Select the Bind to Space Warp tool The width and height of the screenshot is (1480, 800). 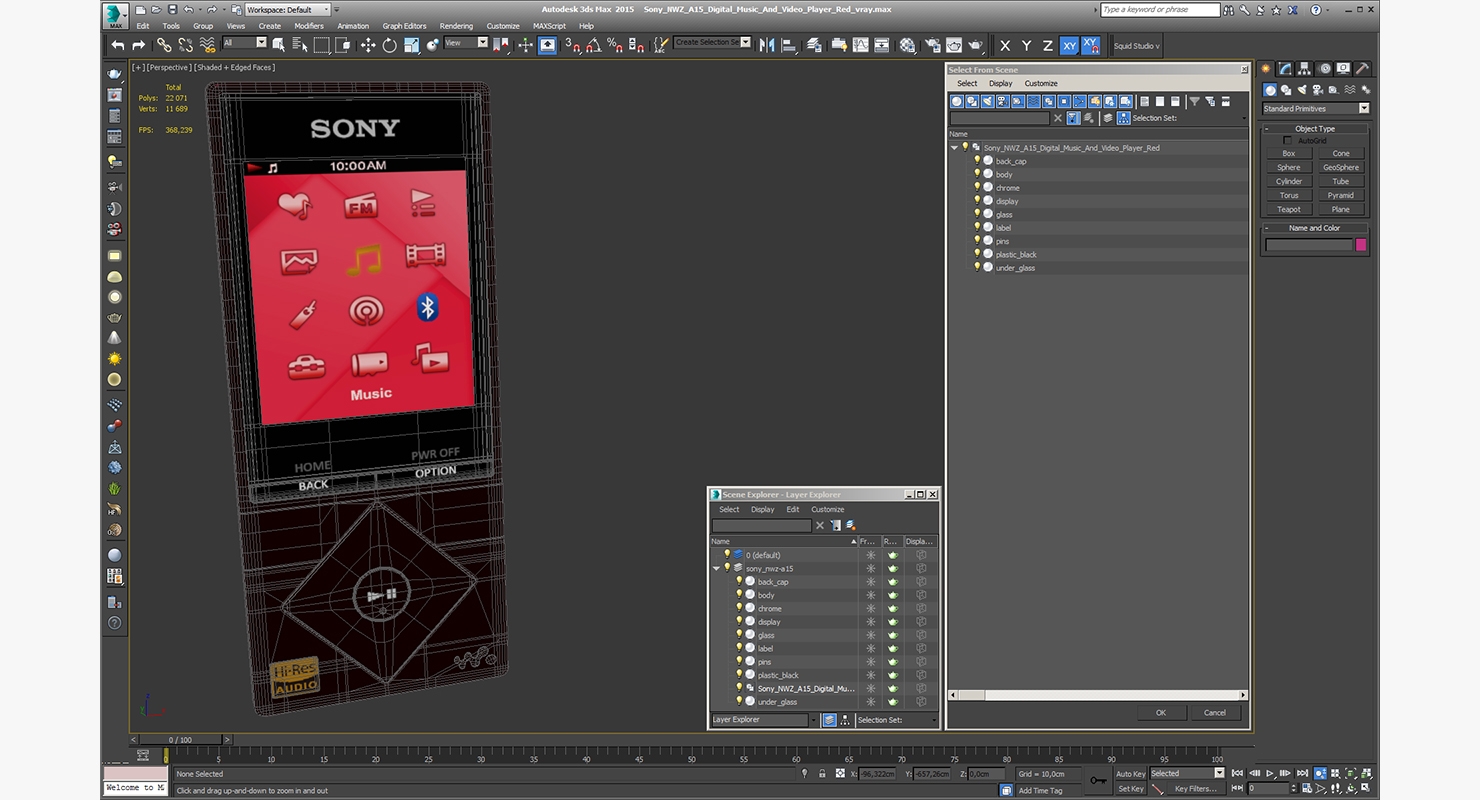tap(207, 45)
